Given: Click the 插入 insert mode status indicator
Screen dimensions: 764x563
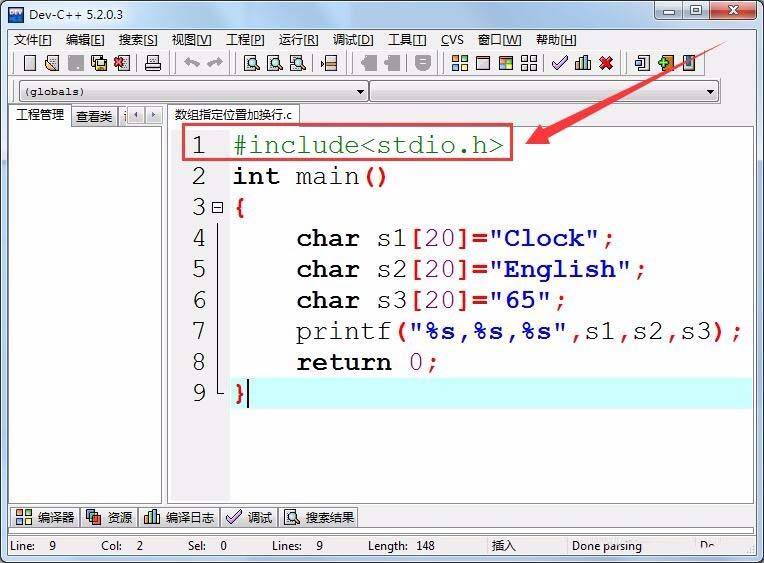Looking at the screenshot, I should [503, 545].
